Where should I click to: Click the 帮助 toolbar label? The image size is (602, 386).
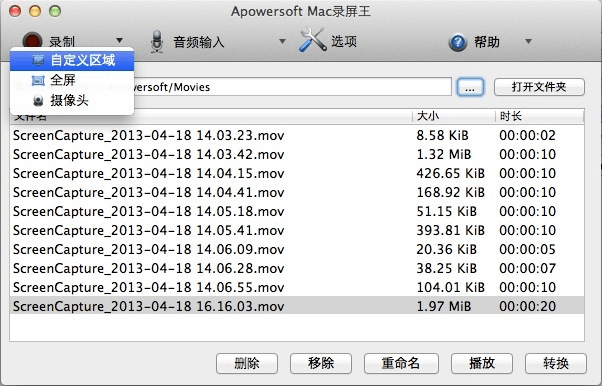487,41
